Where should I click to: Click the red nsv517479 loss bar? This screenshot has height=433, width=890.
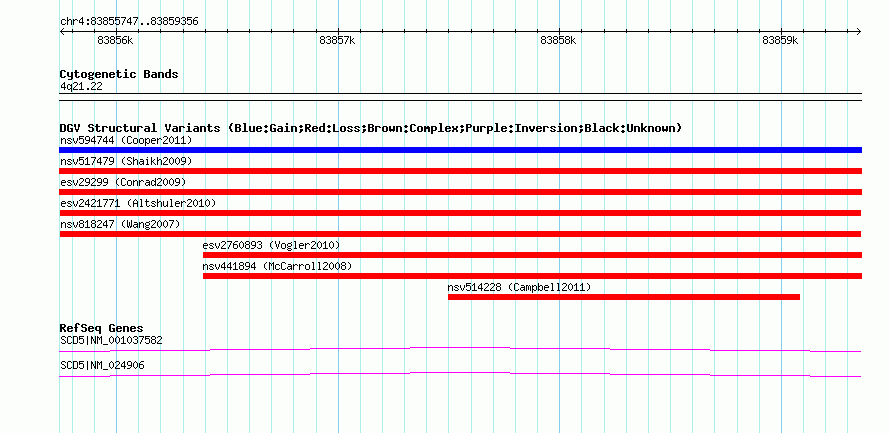point(460,171)
